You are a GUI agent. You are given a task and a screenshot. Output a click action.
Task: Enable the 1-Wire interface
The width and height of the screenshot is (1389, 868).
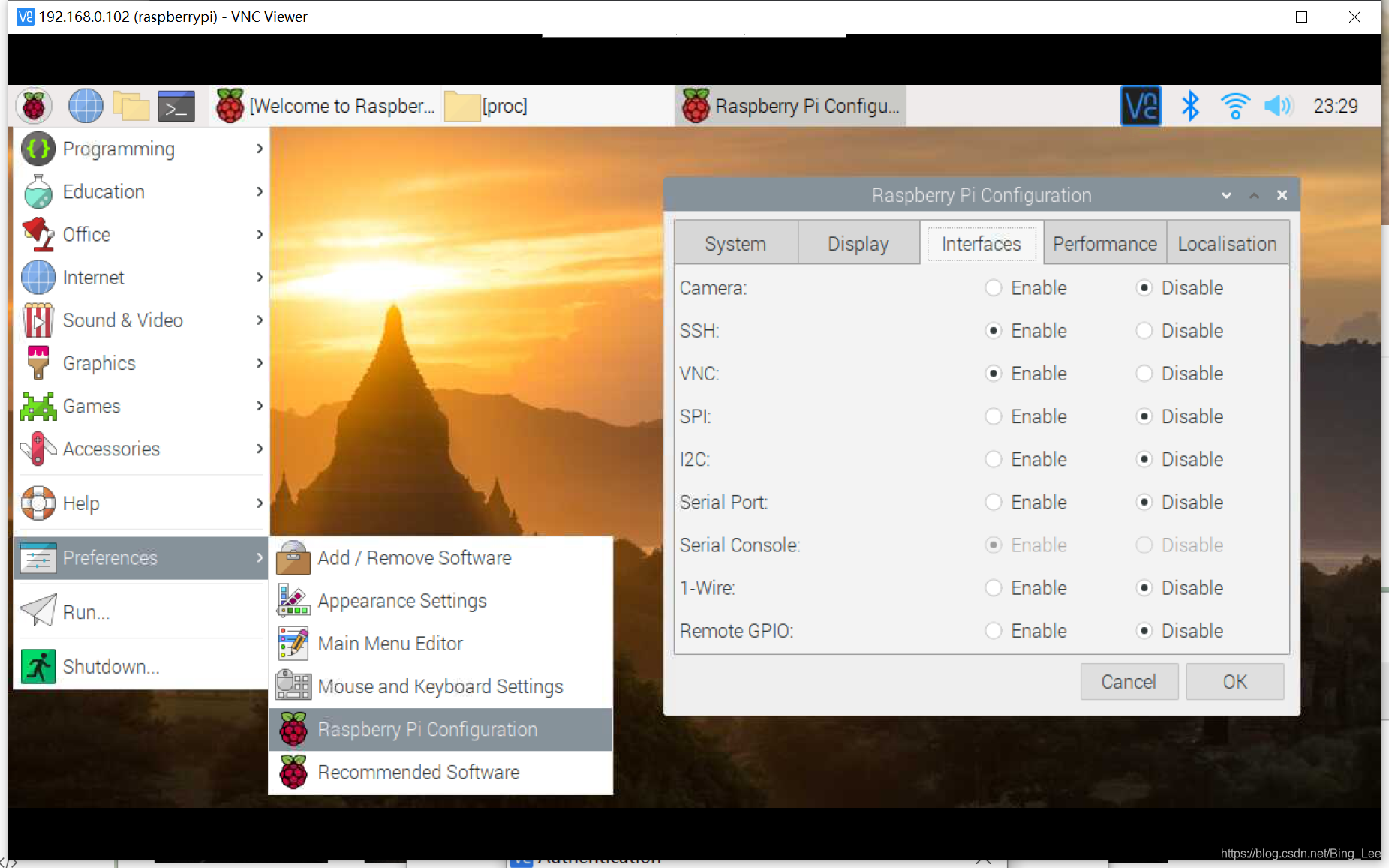tap(994, 587)
